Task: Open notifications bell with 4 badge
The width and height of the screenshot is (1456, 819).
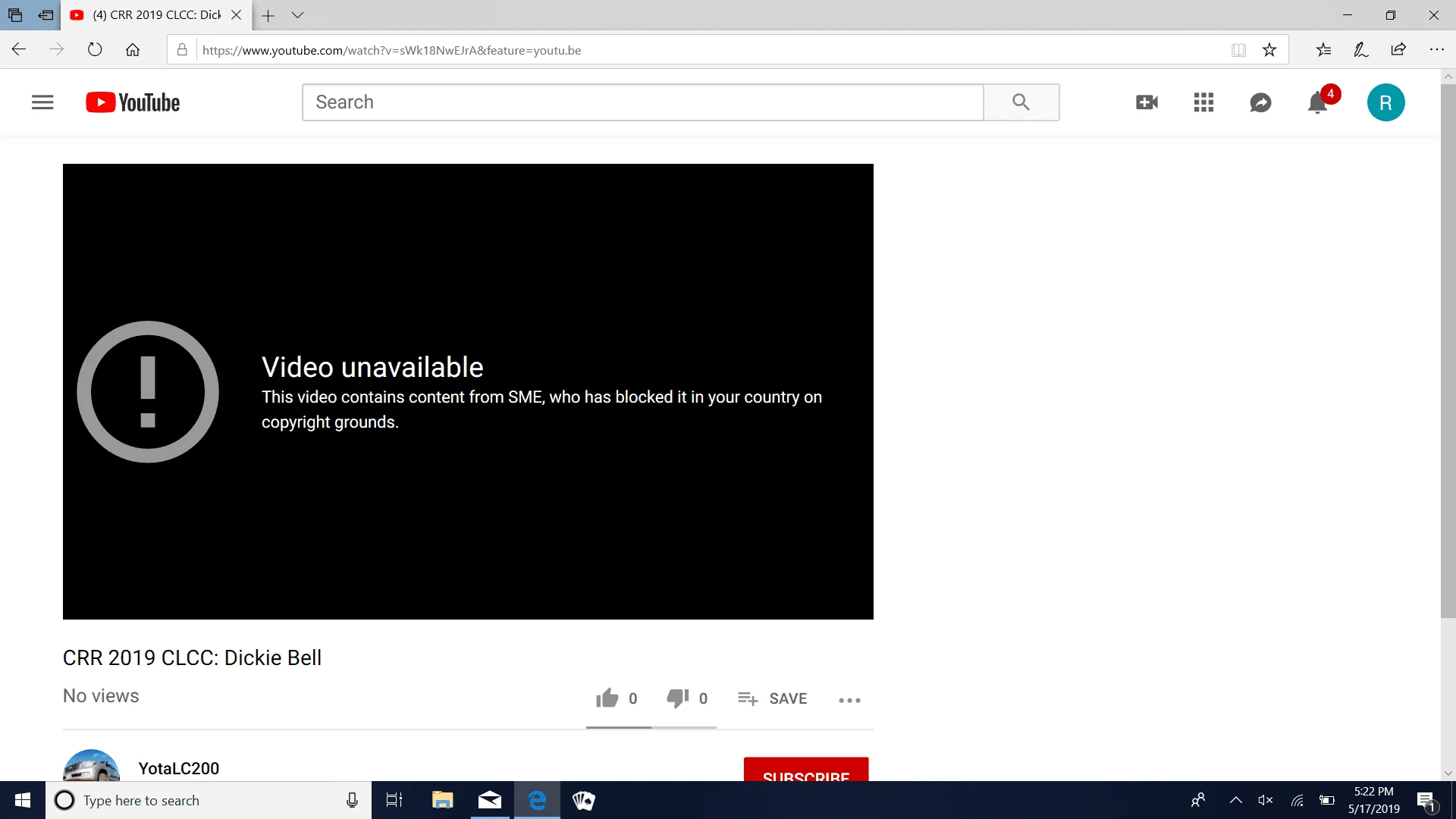Action: click(1318, 102)
